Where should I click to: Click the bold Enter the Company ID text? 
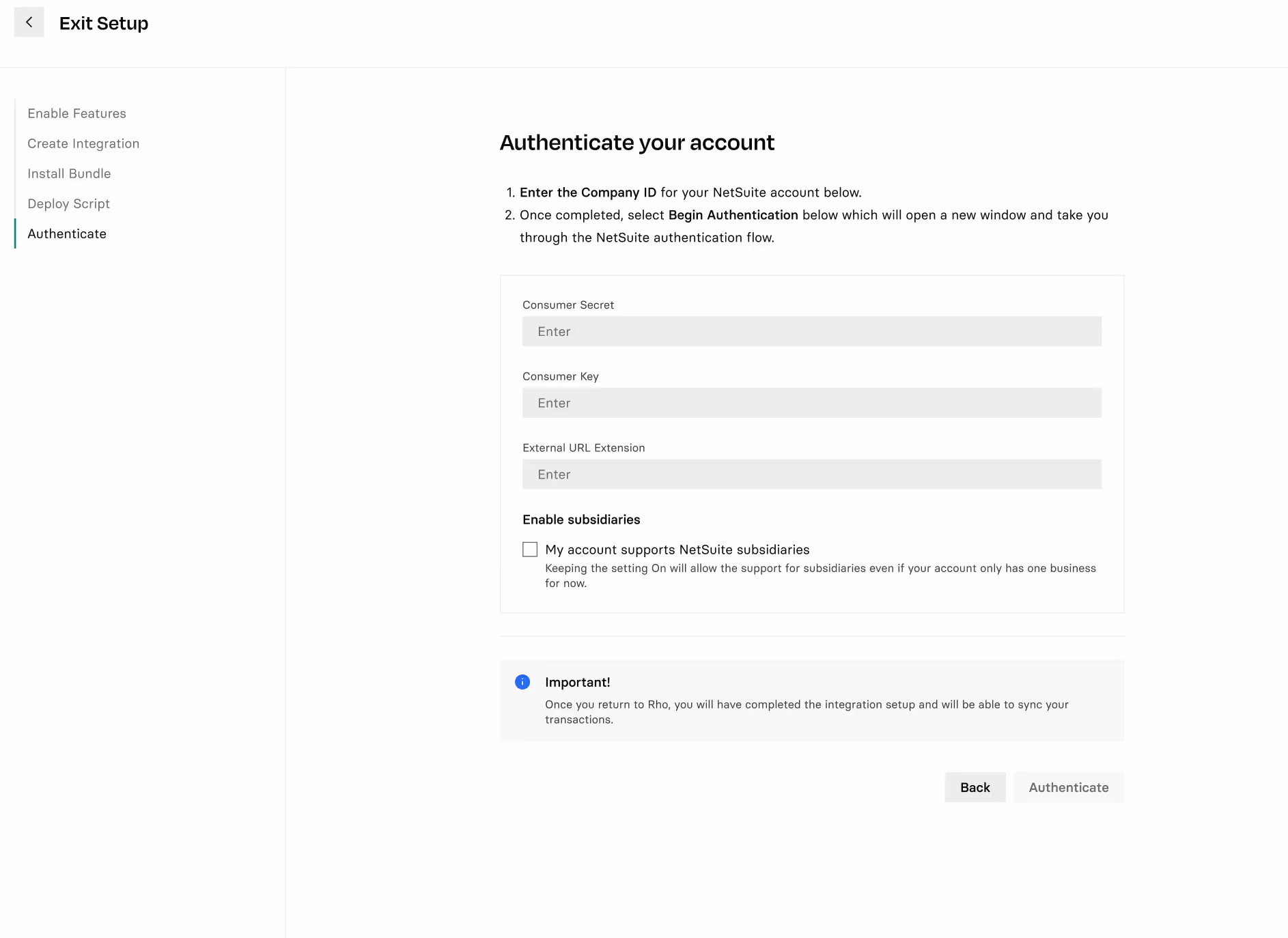coord(588,193)
